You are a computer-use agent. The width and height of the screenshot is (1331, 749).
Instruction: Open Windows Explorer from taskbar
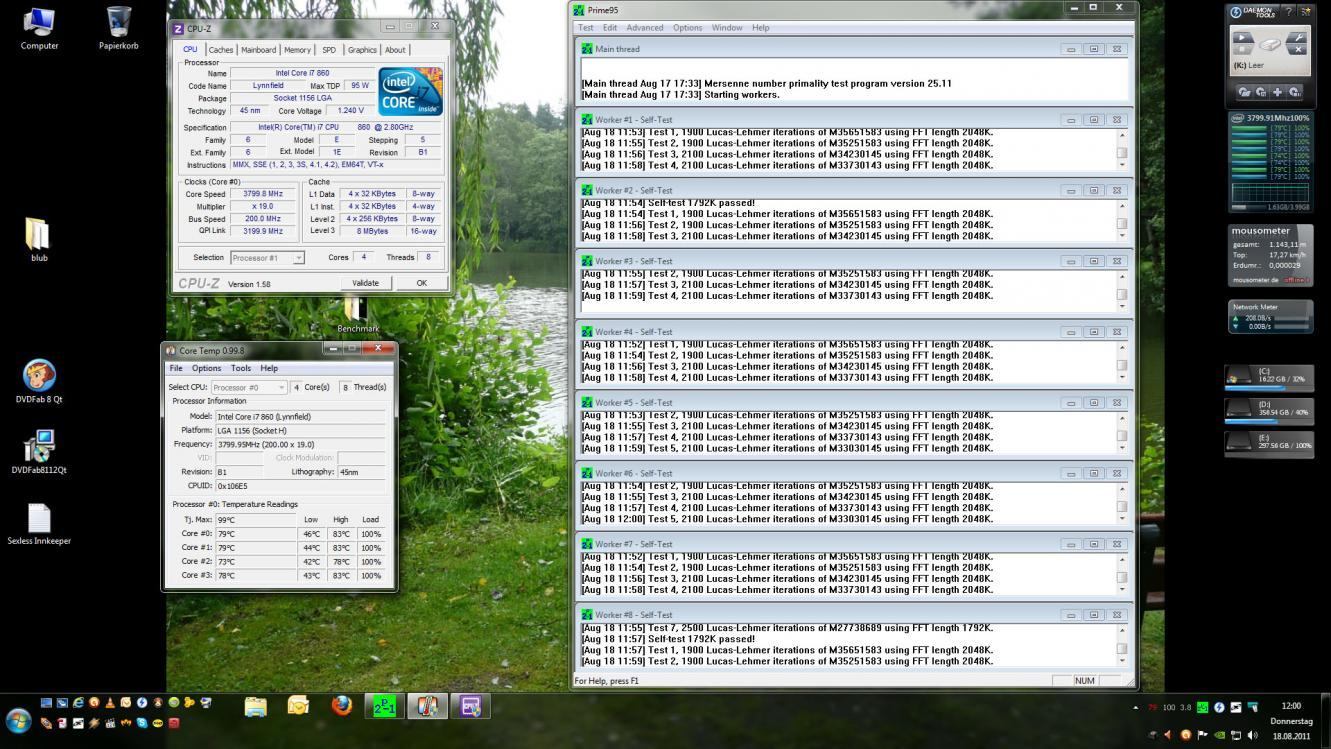pos(255,707)
